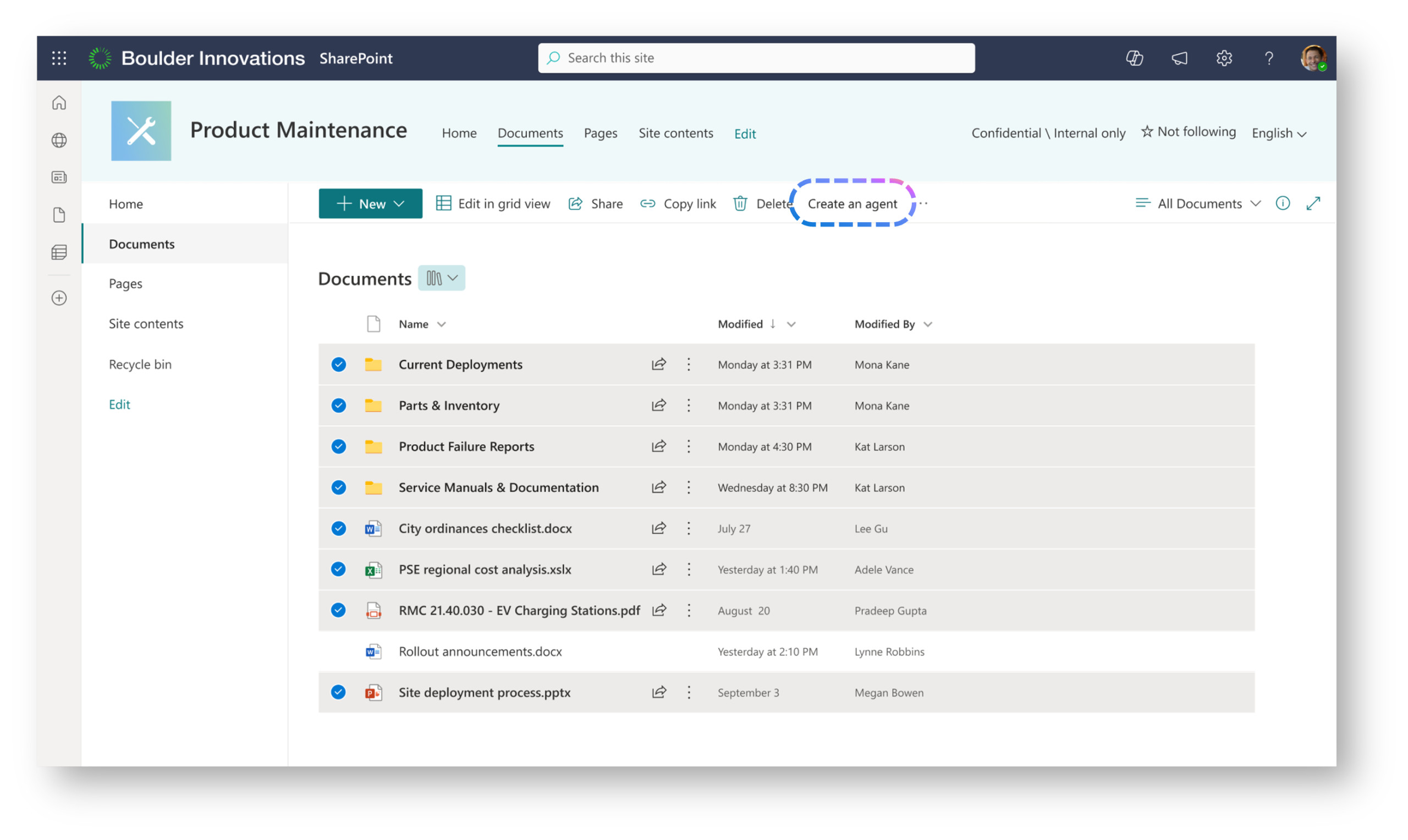1408x840 pixels.
Task: Share Product Failure Reports folder
Action: [658, 446]
